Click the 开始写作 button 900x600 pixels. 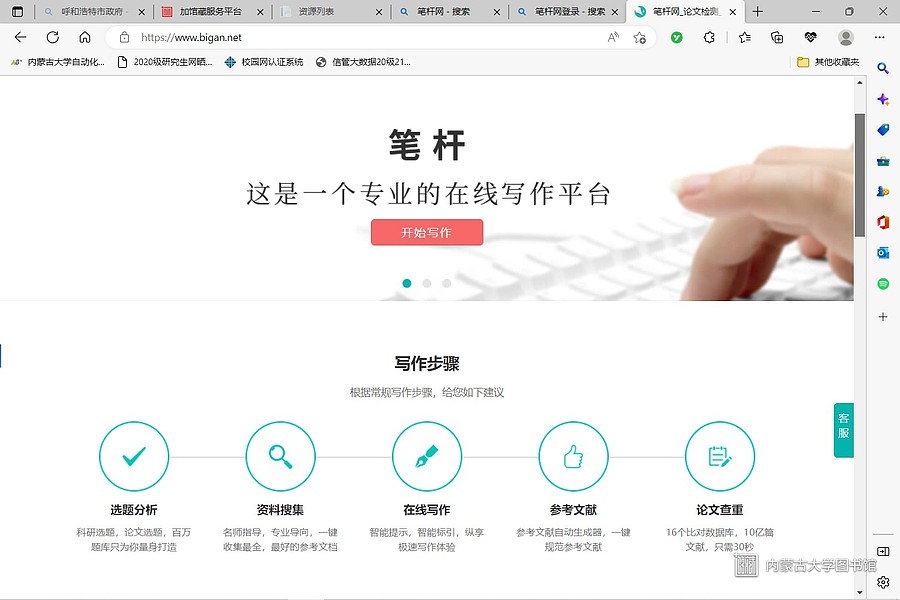pyautogui.click(x=426, y=232)
